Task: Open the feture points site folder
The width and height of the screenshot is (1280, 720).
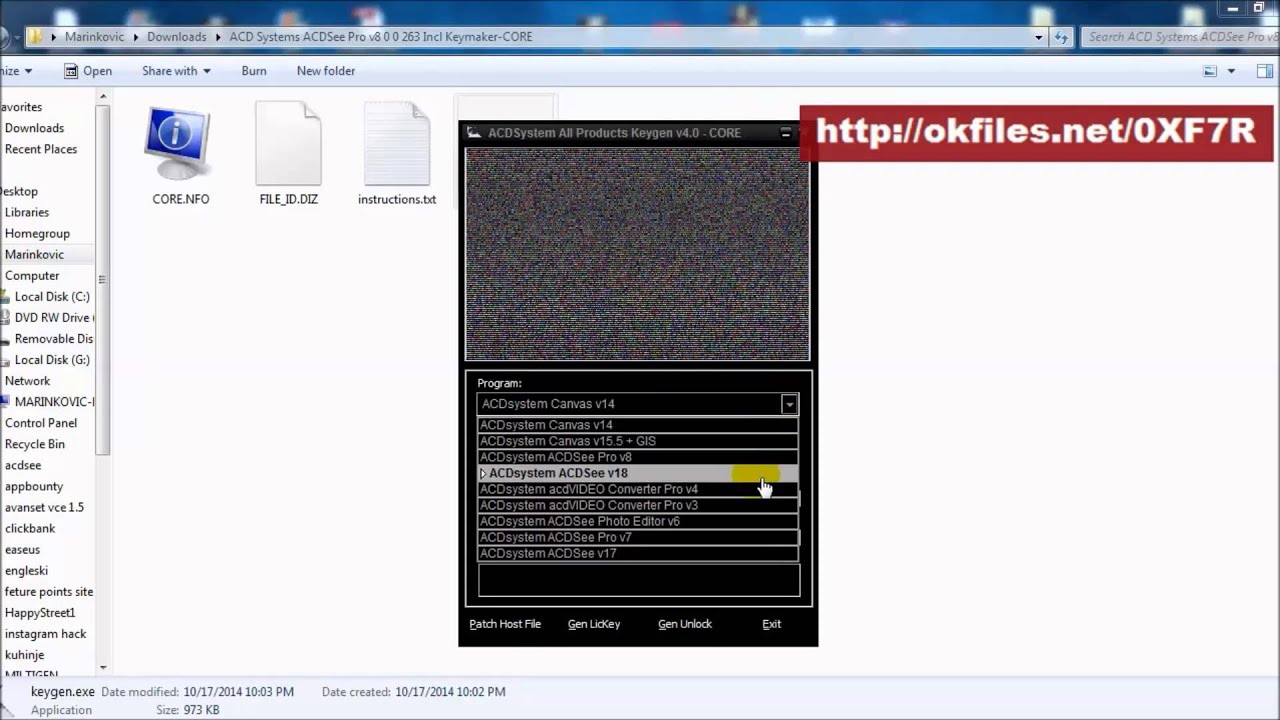Action: click(48, 591)
